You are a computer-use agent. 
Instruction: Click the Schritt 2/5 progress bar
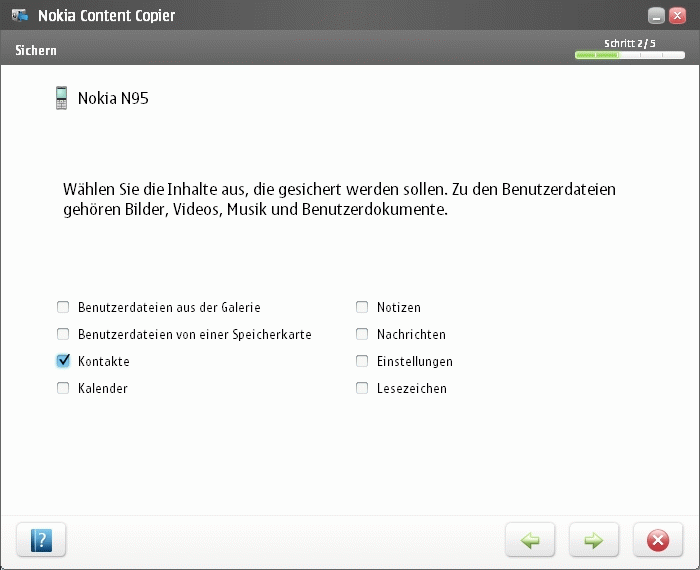pos(629,55)
